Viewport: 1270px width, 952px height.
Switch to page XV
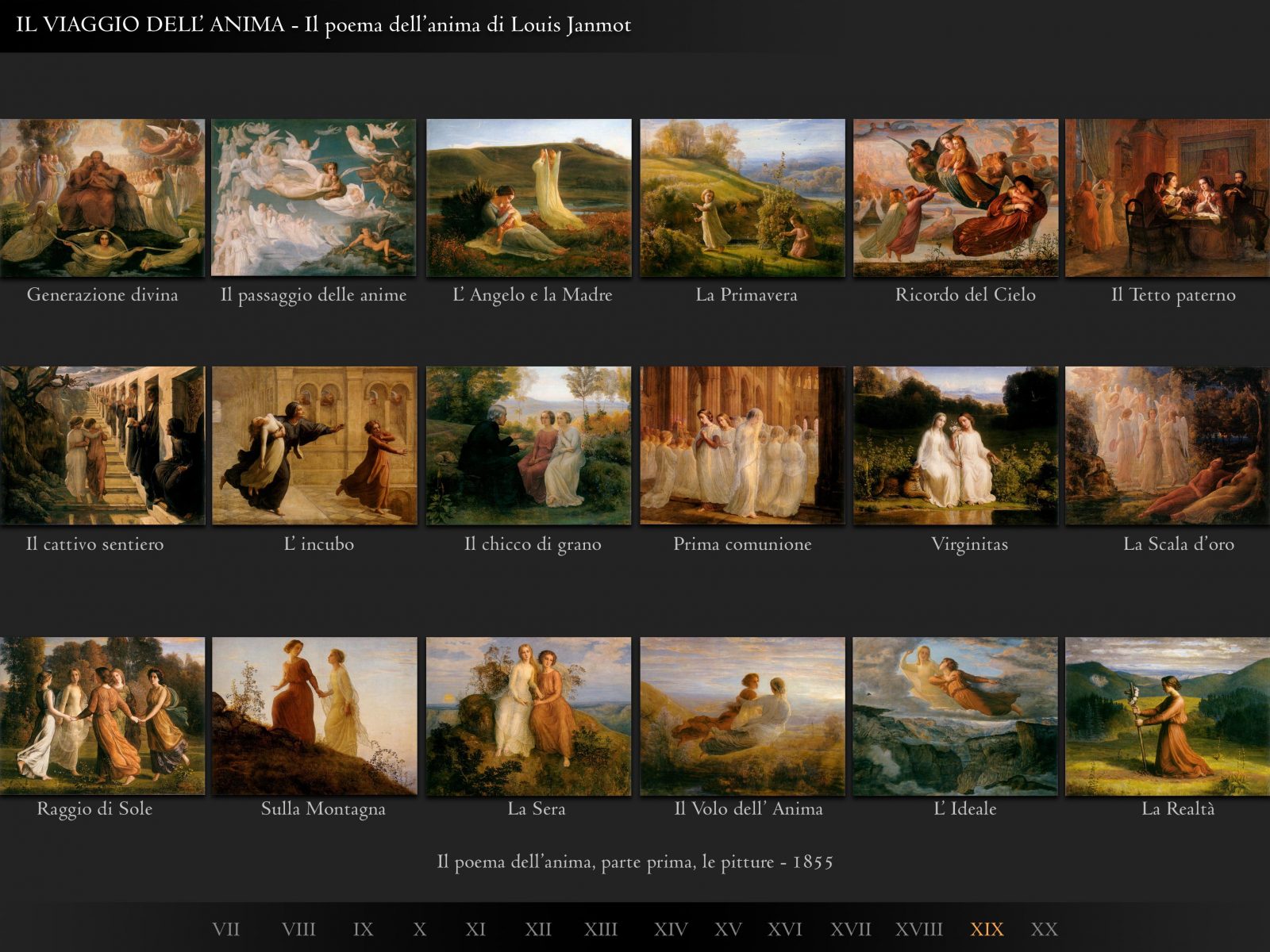tap(728, 929)
